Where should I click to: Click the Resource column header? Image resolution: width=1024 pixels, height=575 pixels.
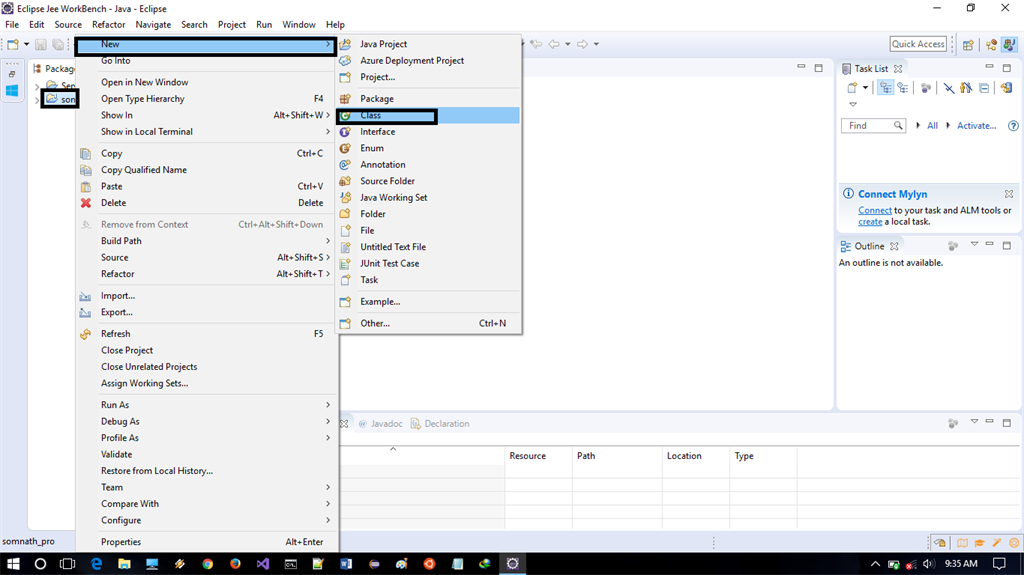pyautogui.click(x=538, y=456)
